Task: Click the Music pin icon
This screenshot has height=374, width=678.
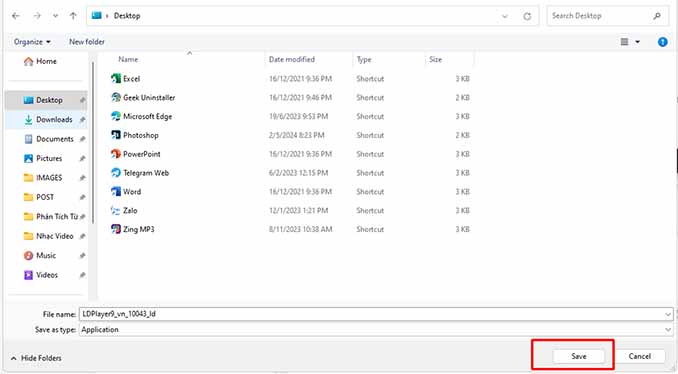Action: (82, 256)
